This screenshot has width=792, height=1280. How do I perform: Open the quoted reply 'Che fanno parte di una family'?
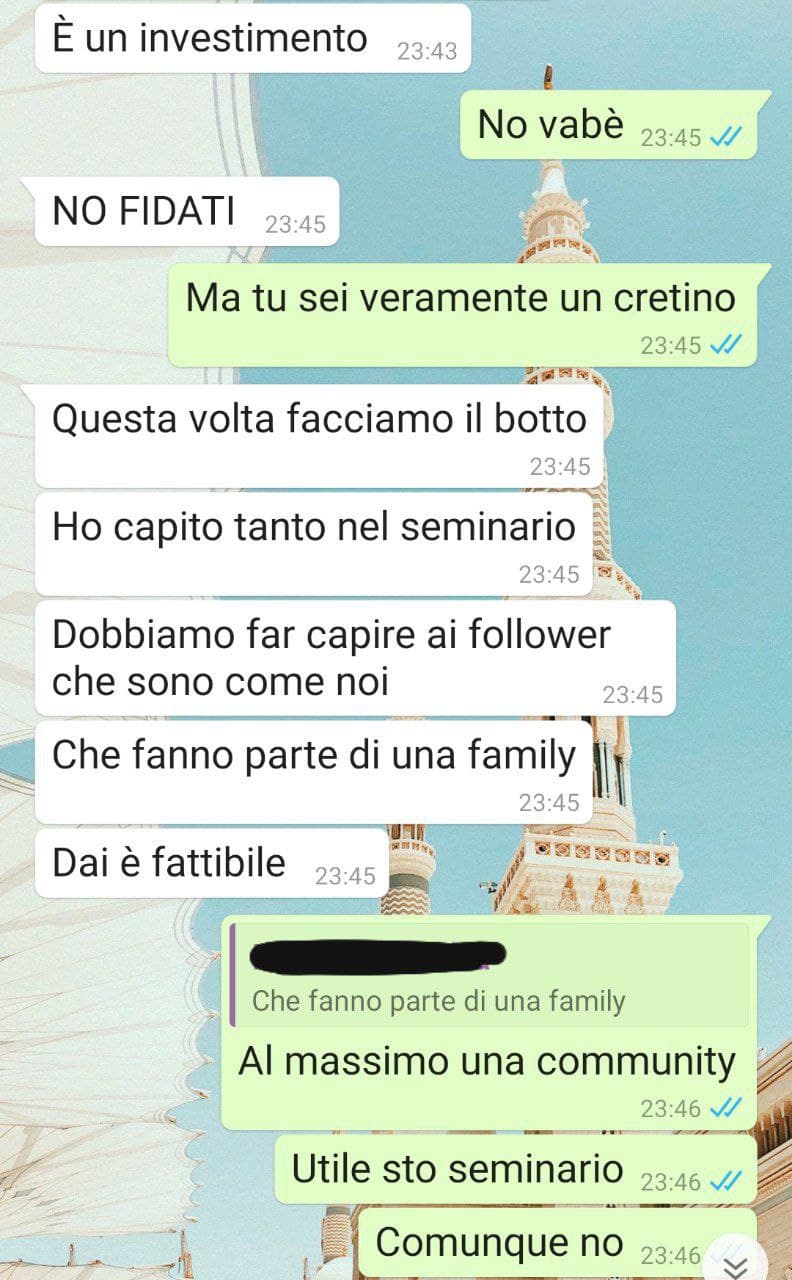[489, 975]
